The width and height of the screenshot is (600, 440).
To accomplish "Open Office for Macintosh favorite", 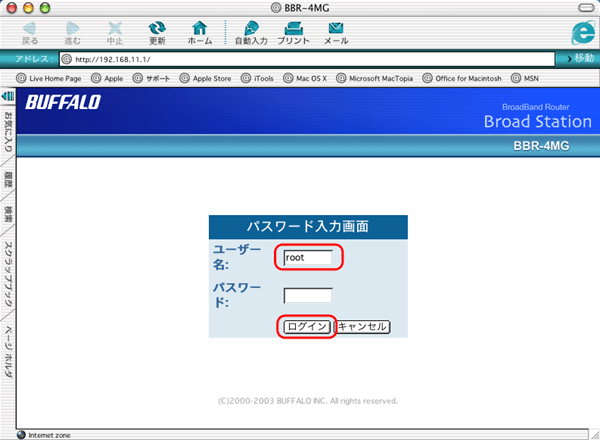I will click(x=462, y=78).
